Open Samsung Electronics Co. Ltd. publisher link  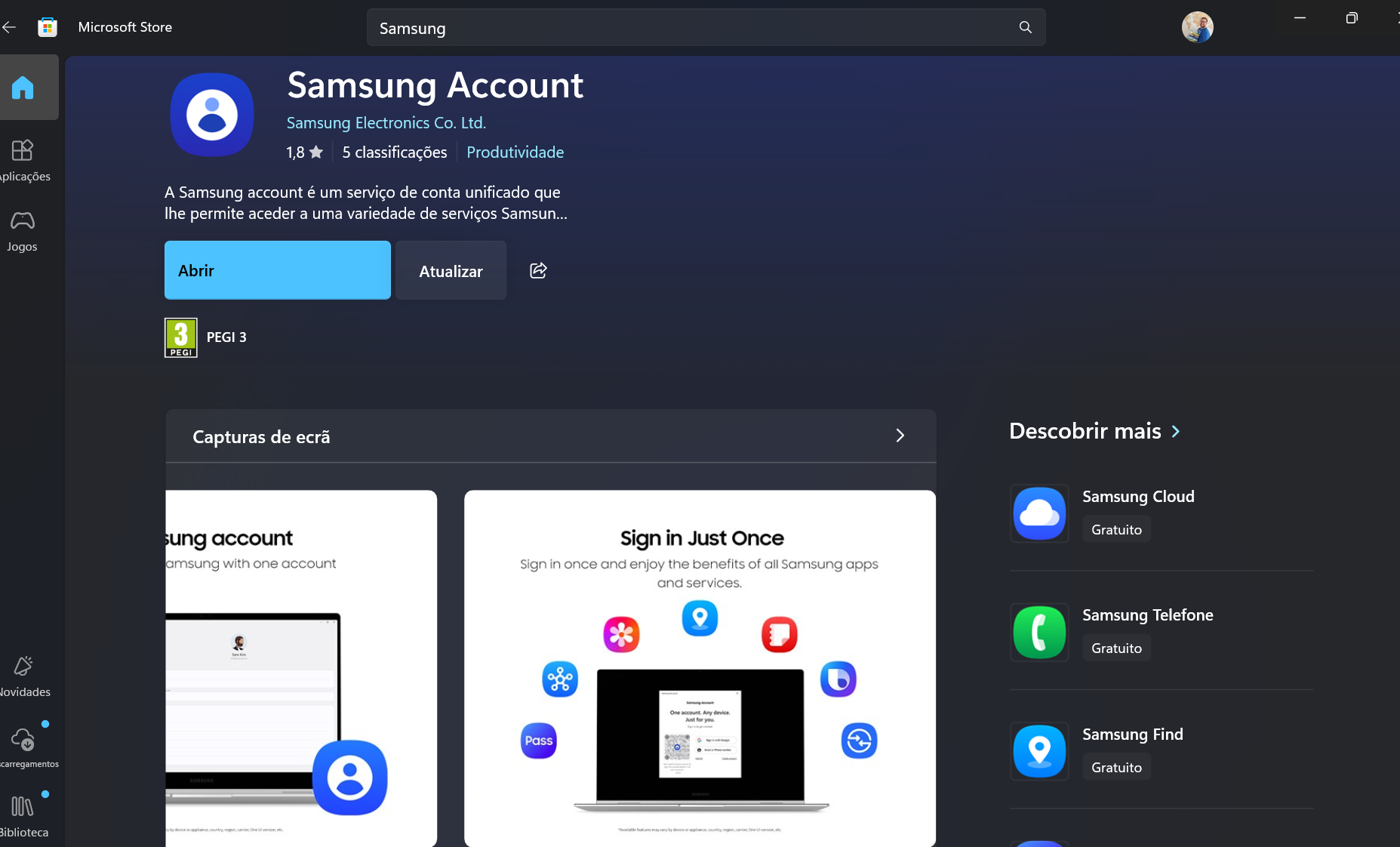click(x=386, y=123)
